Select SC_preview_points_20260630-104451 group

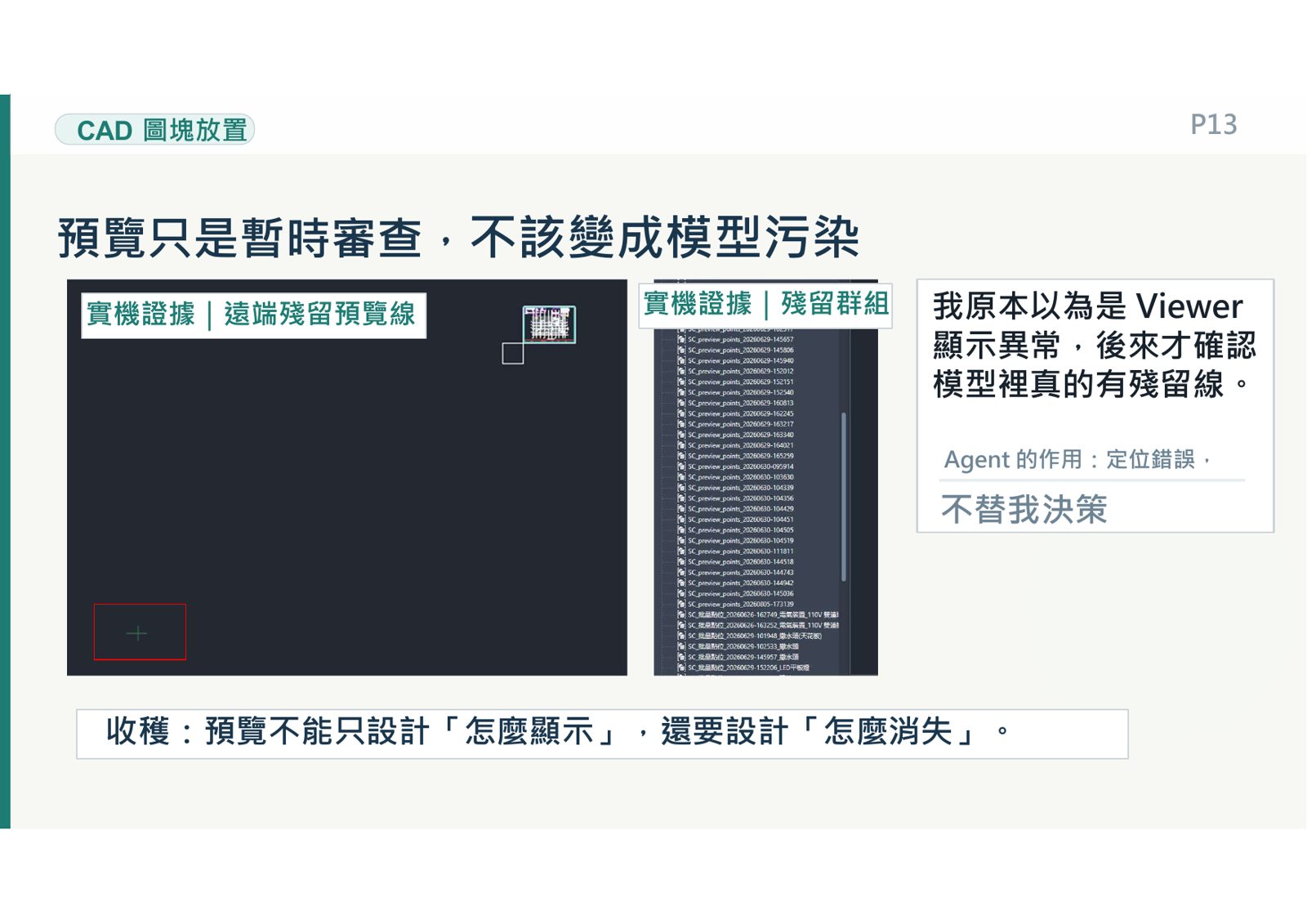740,520
